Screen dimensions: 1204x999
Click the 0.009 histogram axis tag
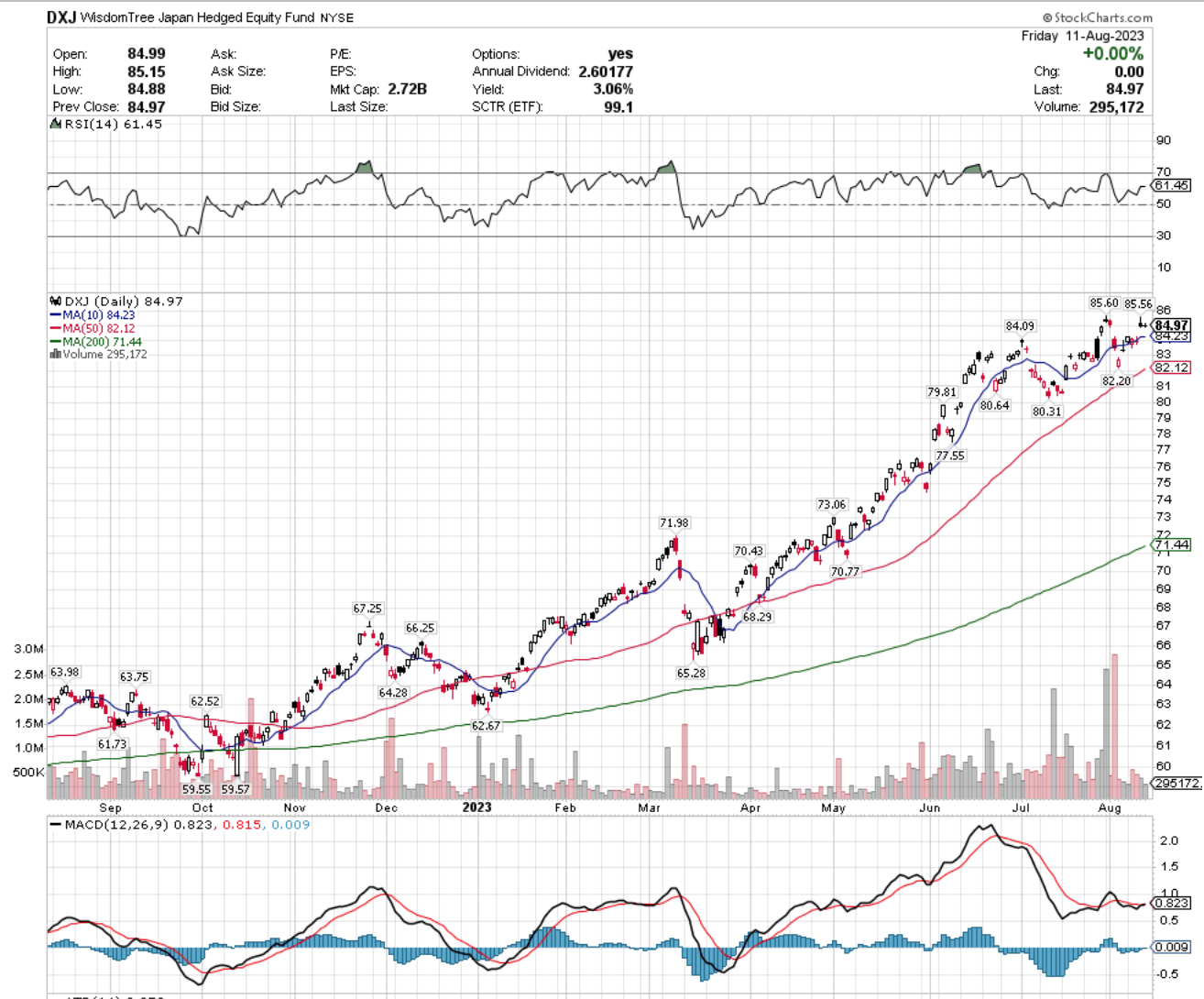[1172, 947]
